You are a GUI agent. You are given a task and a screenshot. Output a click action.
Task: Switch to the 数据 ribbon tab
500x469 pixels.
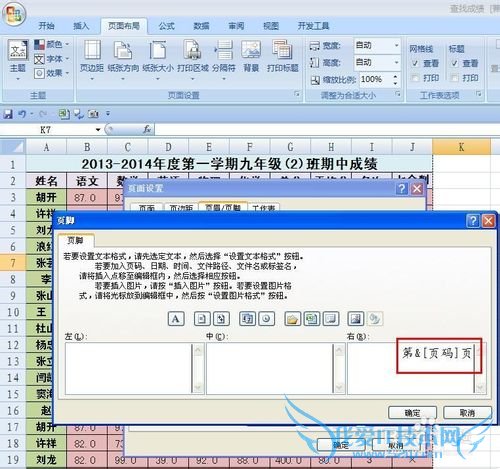pos(201,26)
